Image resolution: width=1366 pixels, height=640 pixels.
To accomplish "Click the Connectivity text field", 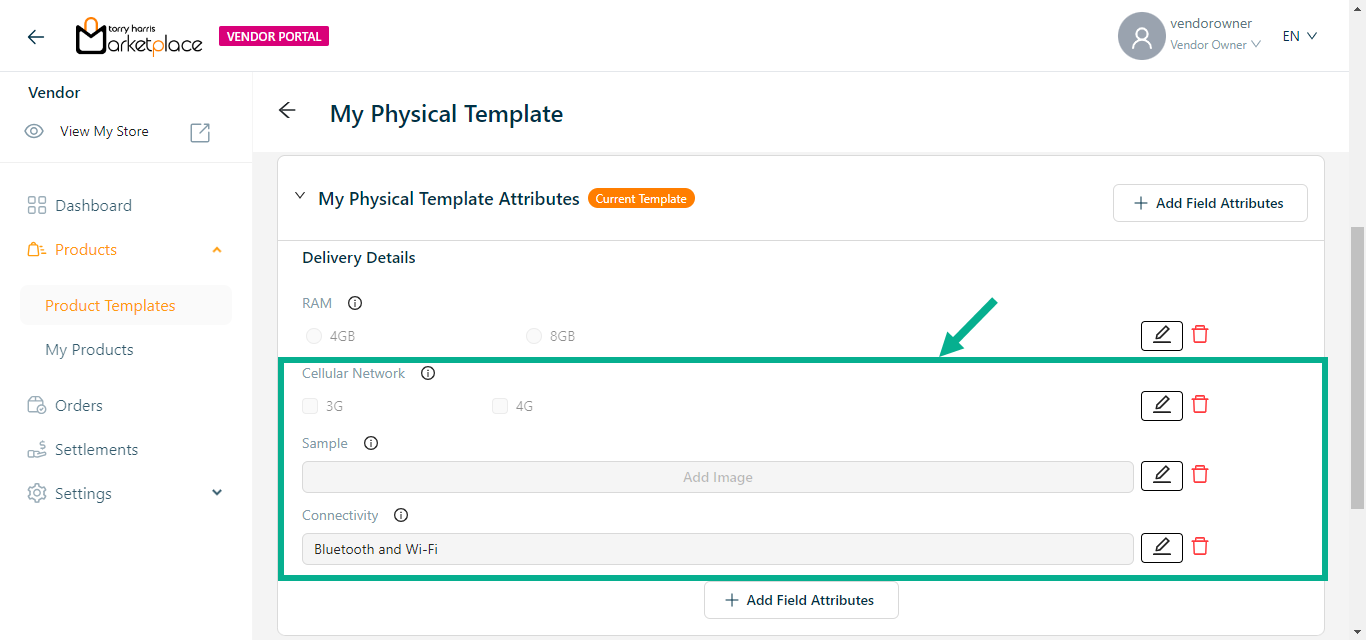I will pyautogui.click(x=717, y=549).
